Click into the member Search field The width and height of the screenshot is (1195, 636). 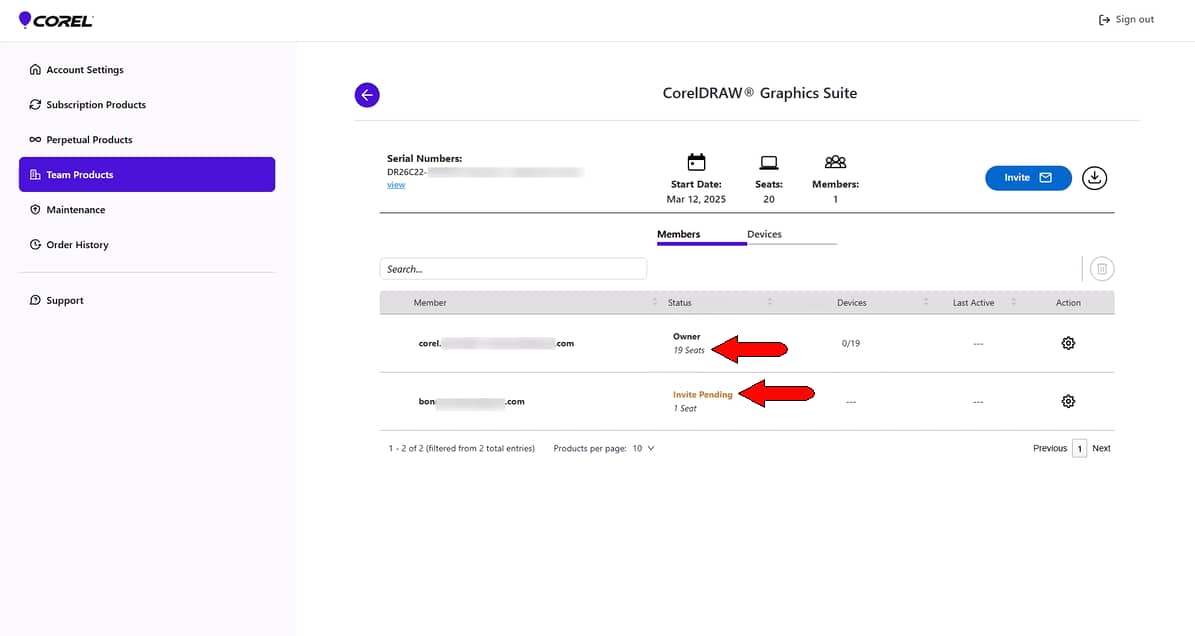point(513,269)
